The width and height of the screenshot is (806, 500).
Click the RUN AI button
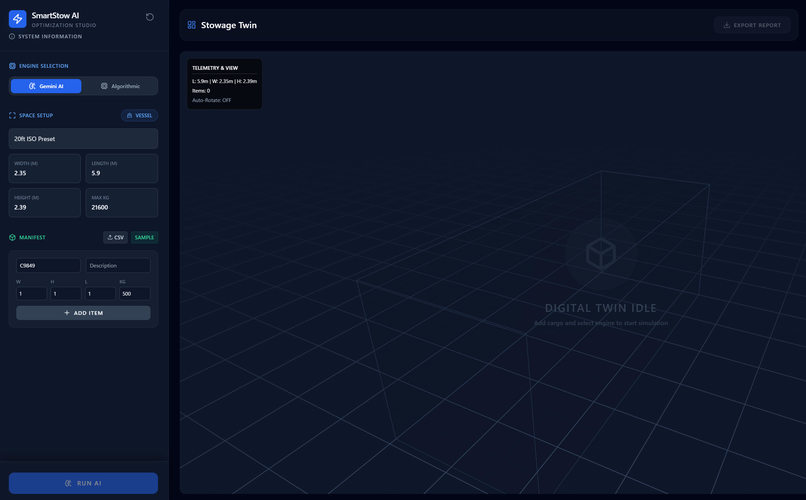(83, 483)
